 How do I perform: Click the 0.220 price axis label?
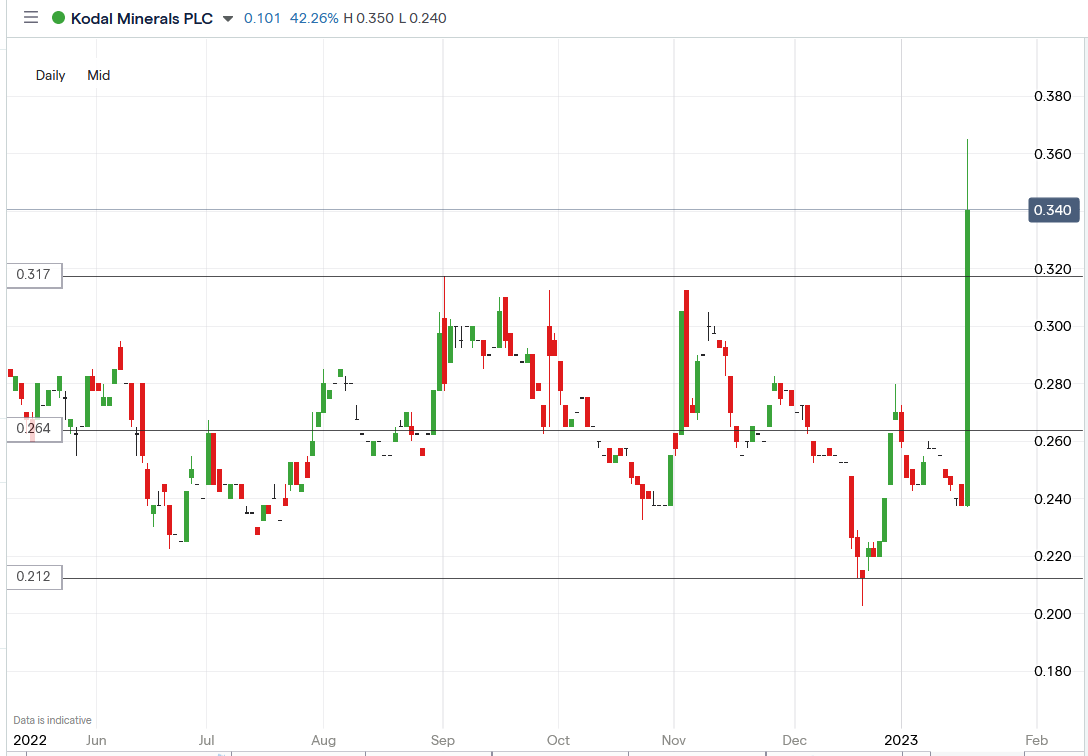tap(1053, 556)
